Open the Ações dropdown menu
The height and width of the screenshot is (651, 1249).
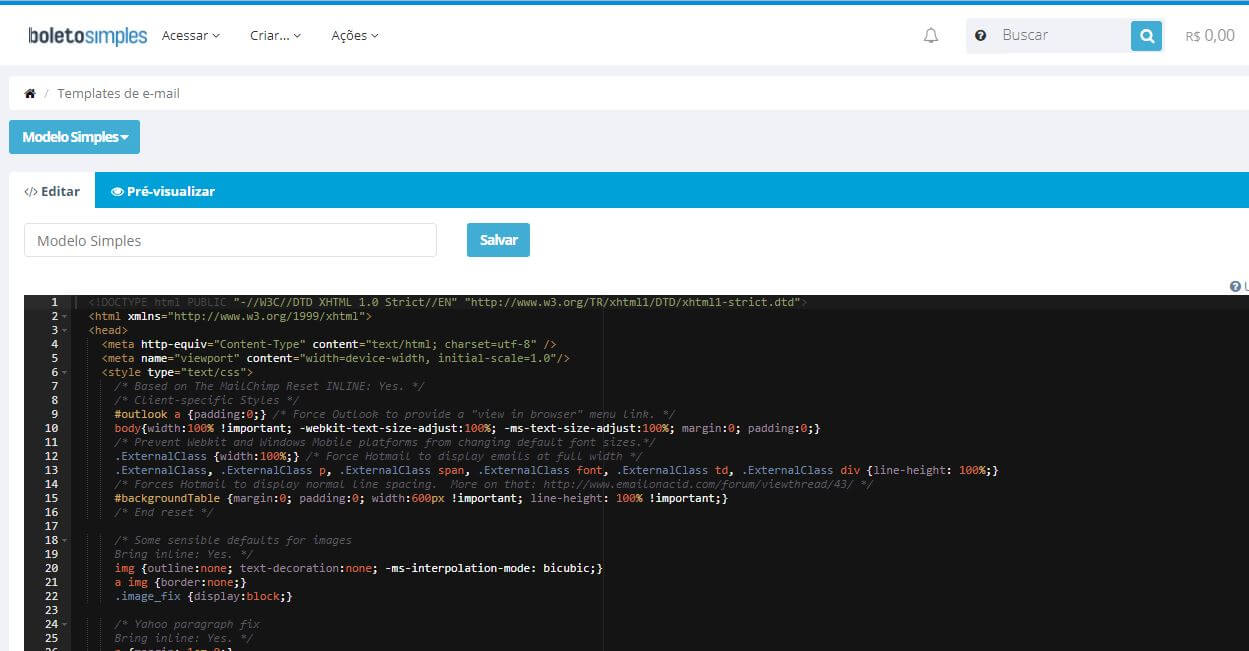coord(353,35)
